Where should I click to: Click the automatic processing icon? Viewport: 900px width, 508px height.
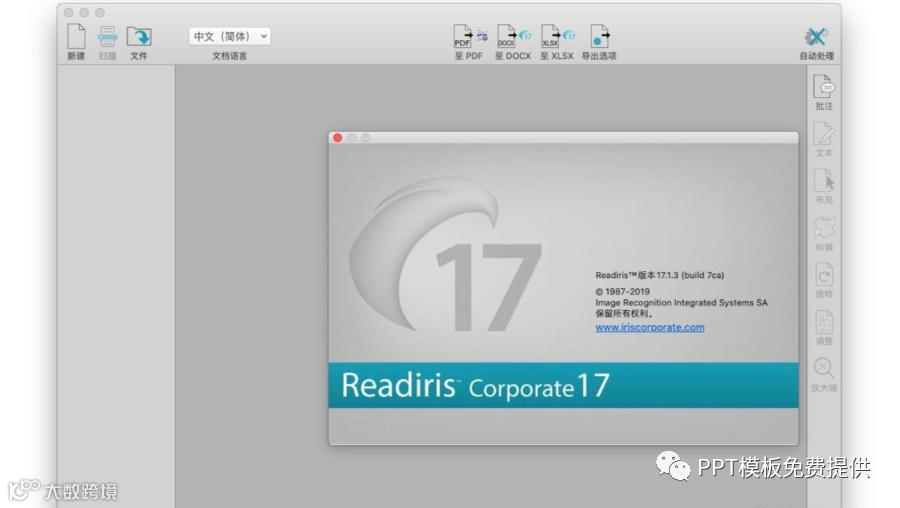816,37
